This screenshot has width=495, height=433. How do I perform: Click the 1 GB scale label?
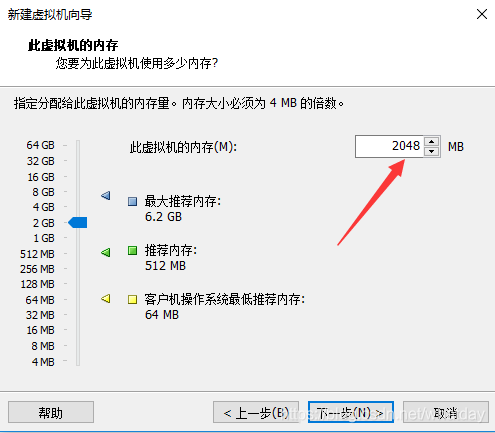point(44,238)
